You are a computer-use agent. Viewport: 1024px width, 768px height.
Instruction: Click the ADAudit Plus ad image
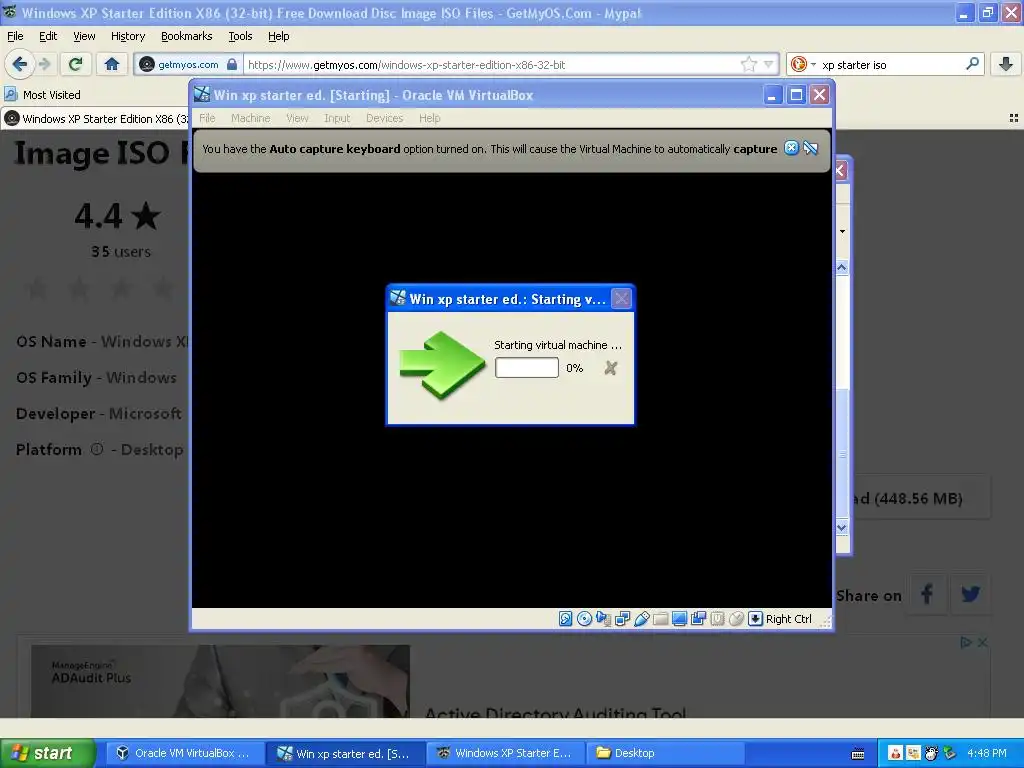221,681
